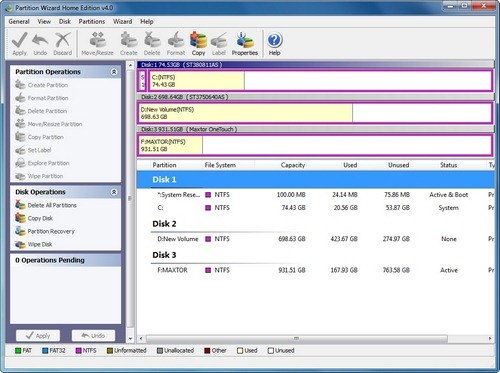Open Properties from the toolbar
The width and height of the screenshot is (500, 373).
coord(245,44)
